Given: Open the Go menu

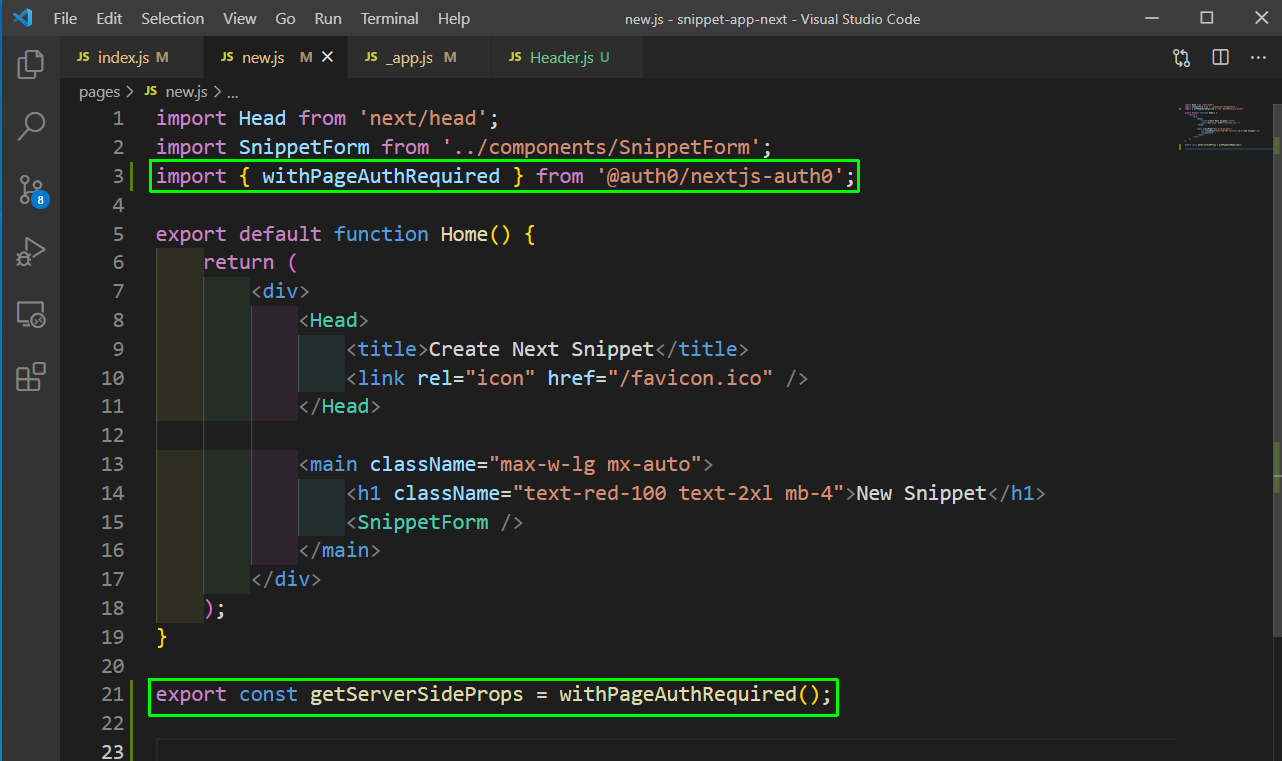Looking at the screenshot, I should click(x=285, y=19).
